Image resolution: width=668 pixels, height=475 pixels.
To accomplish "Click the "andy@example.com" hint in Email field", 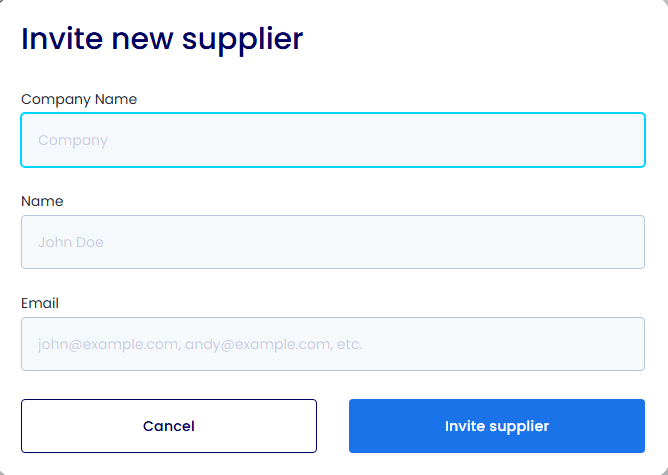I will (257, 344).
